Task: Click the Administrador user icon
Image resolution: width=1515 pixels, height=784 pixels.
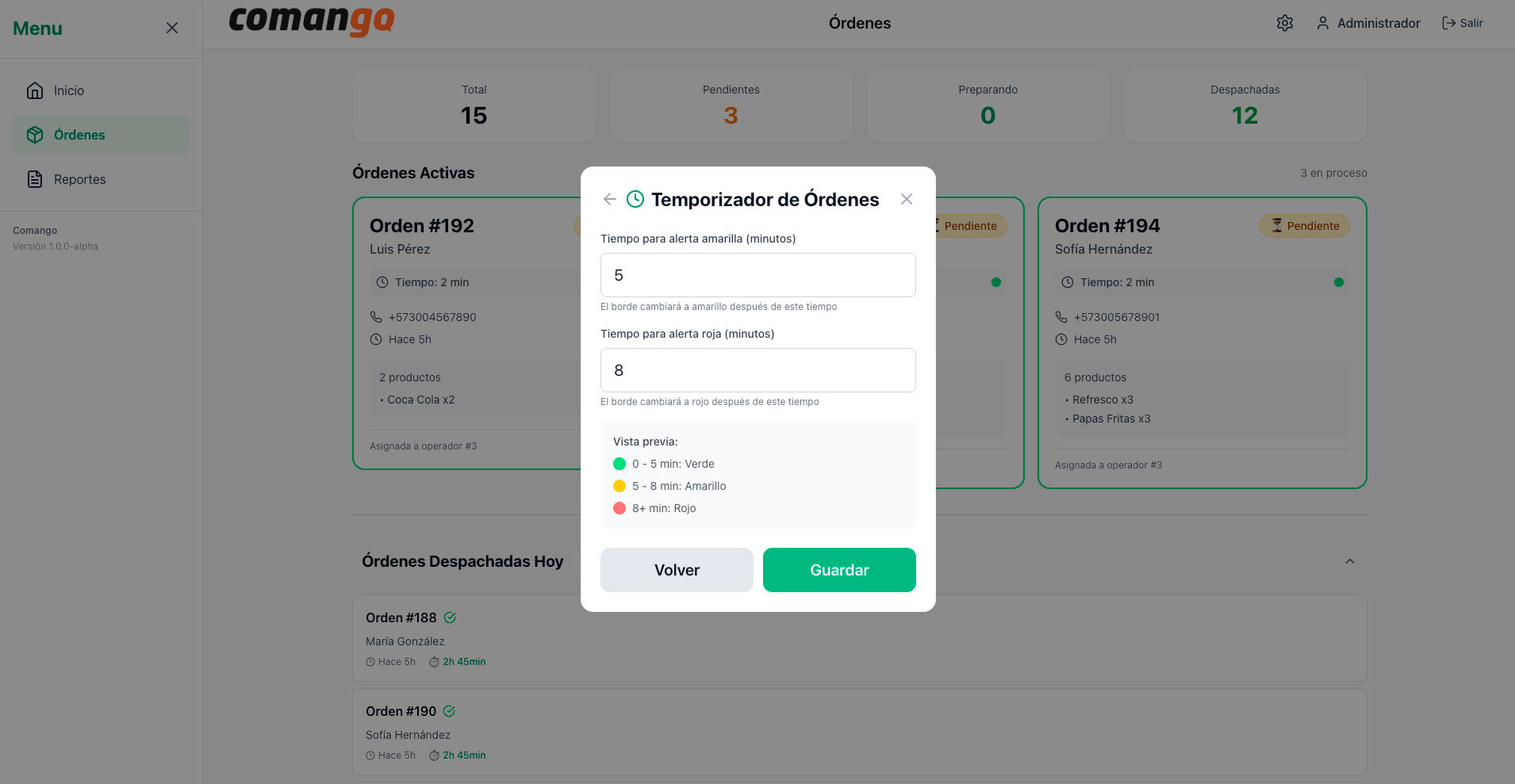Action: pyautogui.click(x=1322, y=23)
